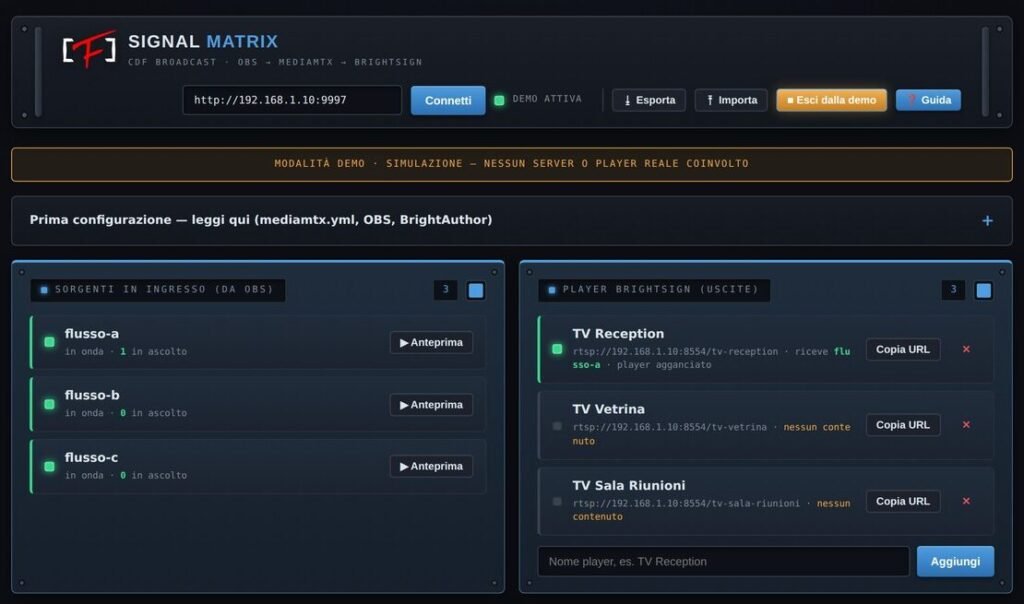Copy URL for TV Reception
Image resolution: width=1024 pixels, height=604 pixels.
(903, 349)
